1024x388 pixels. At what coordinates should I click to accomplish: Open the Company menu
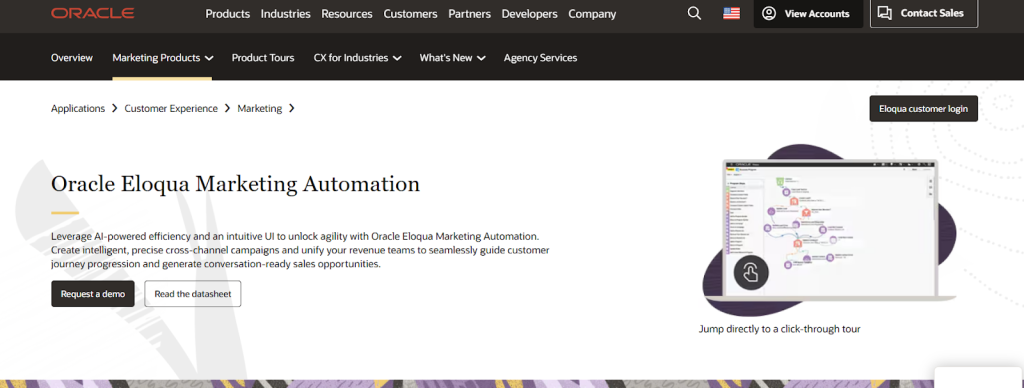[x=592, y=14]
